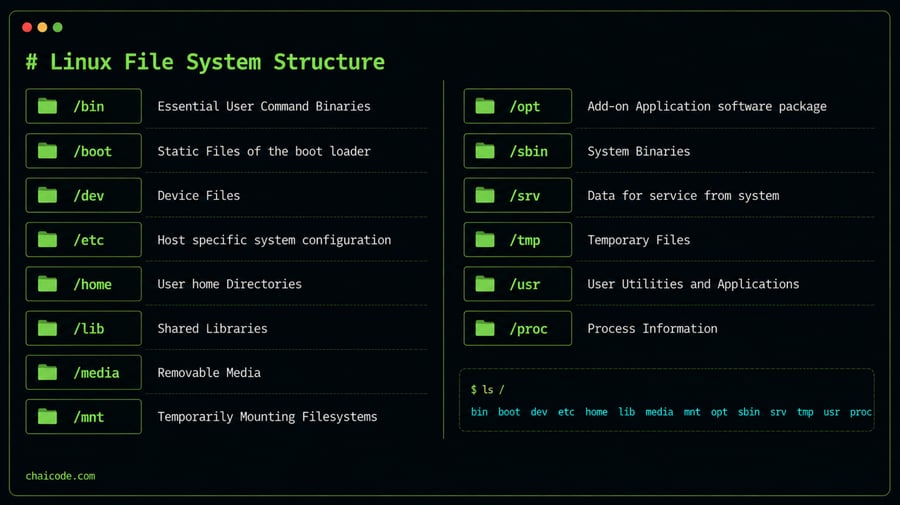Select the /media label
This screenshot has width=900, height=505.
pos(96,373)
